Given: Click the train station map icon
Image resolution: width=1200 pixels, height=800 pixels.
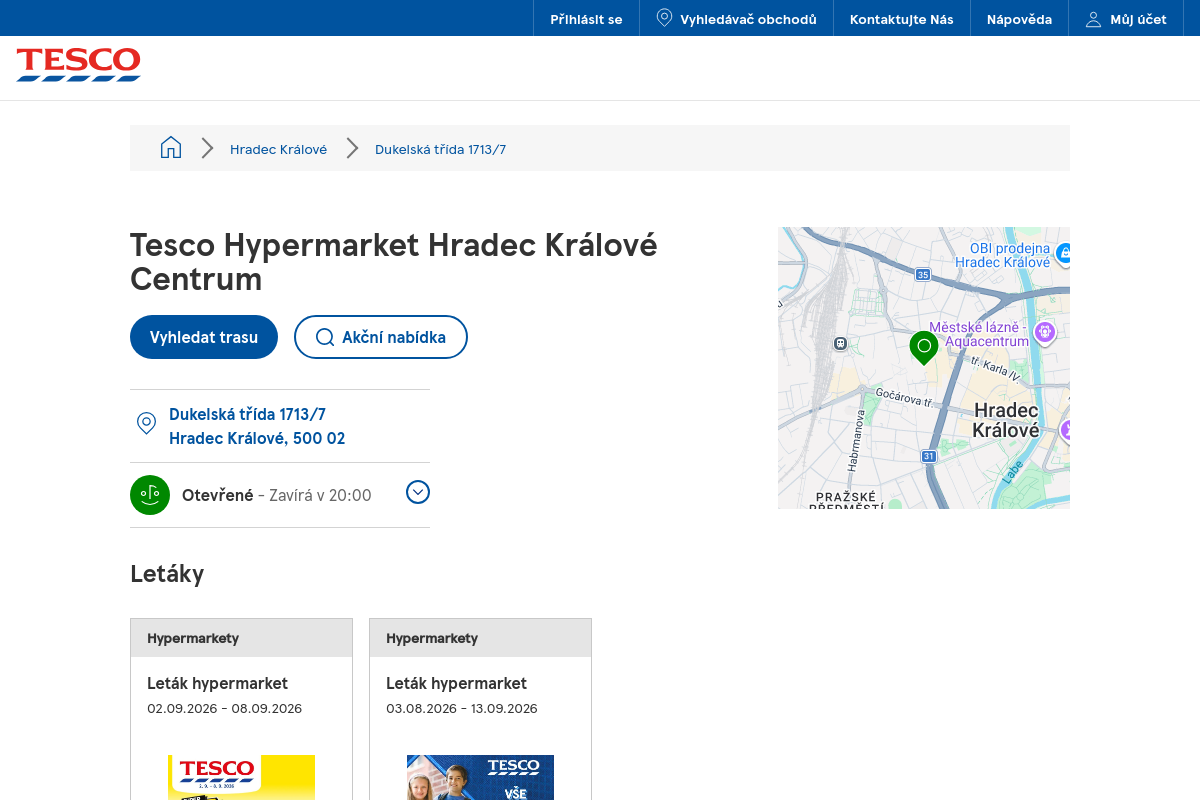Looking at the screenshot, I should click(x=840, y=344).
